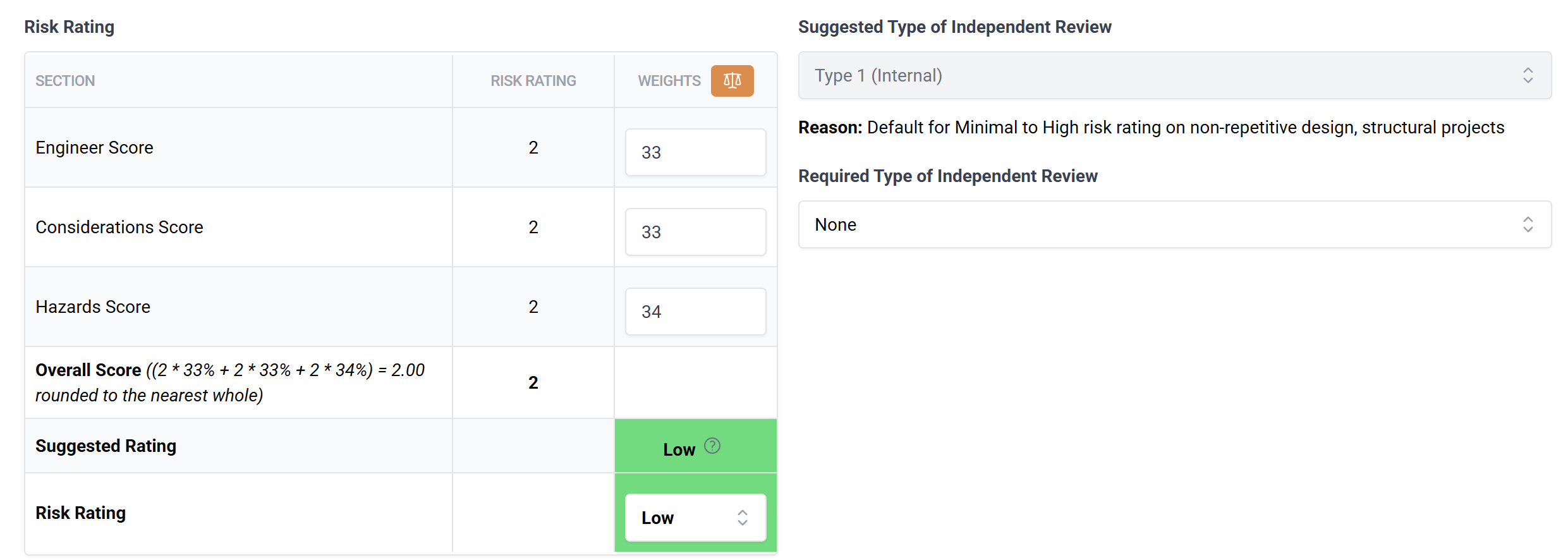Click the WEIGHTS column header text
Screen dimensions: 1568x560
[x=669, y=81]
